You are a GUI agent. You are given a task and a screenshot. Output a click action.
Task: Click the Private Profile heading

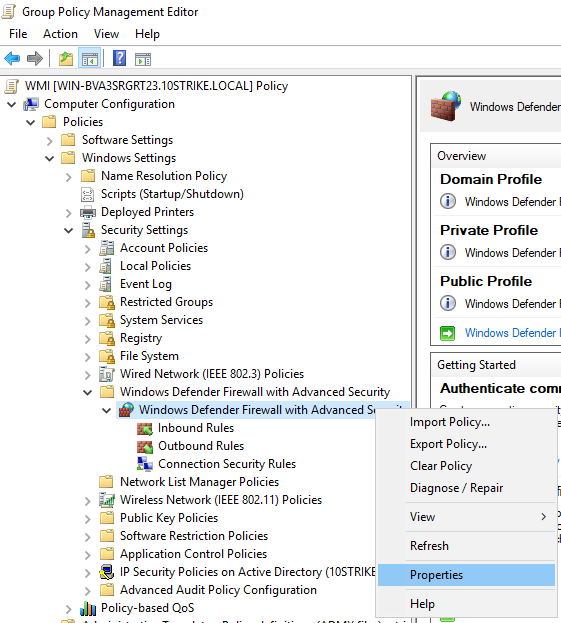pos(489,230)
